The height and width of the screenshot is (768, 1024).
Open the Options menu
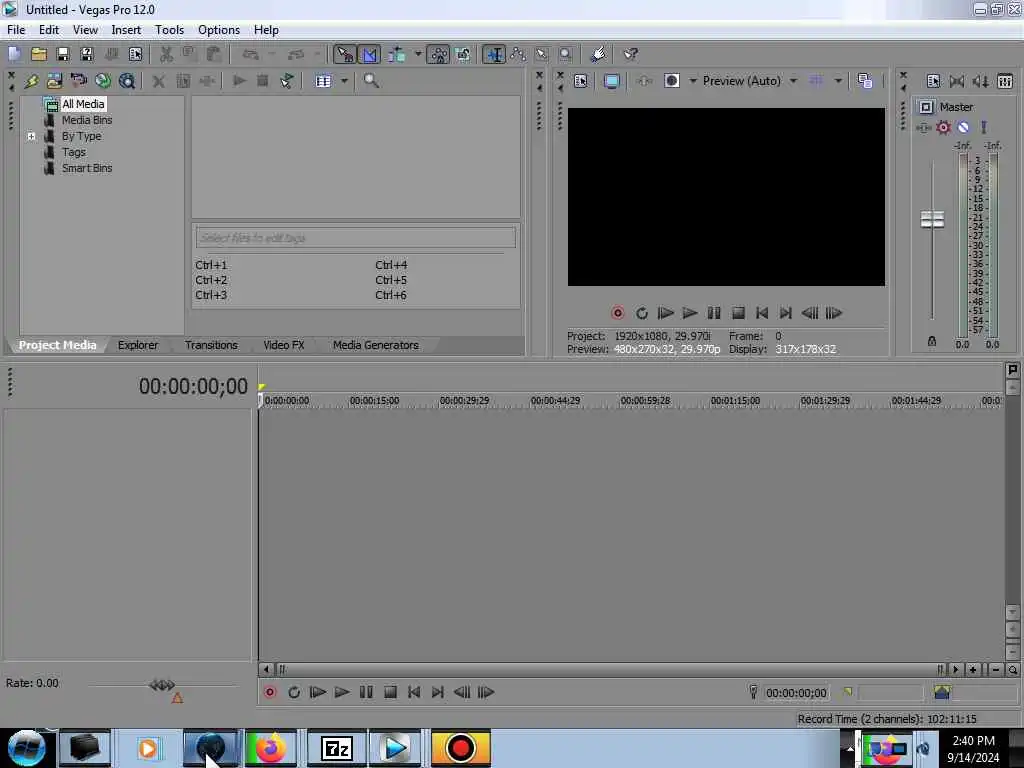coord(219,30)
